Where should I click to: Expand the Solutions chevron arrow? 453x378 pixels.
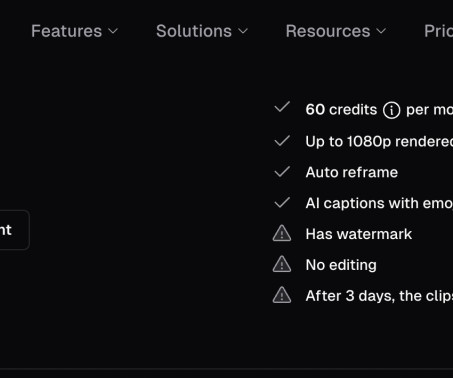(243, 31)
